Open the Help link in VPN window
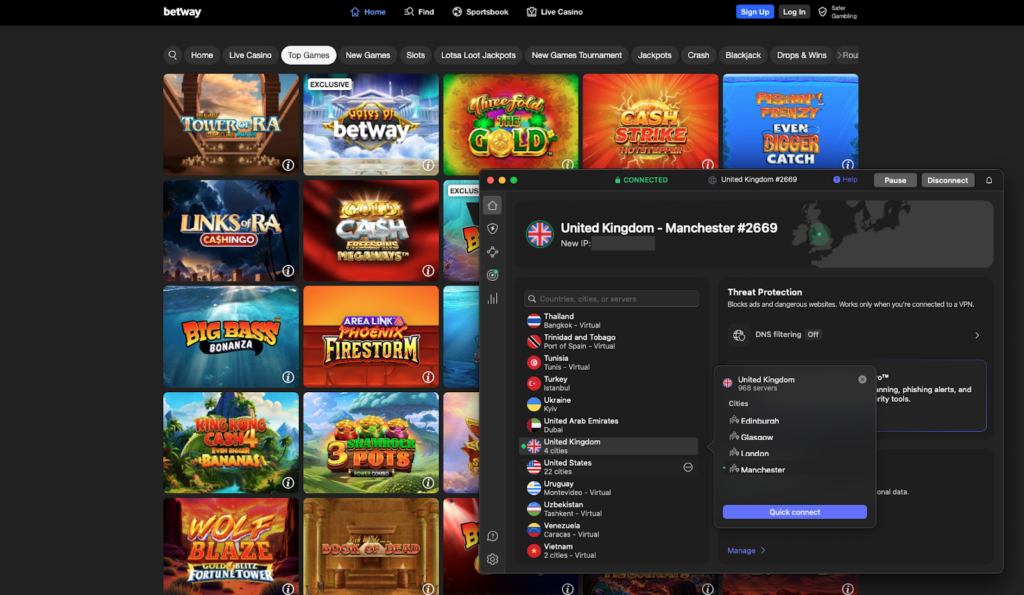 tap(845, 180)
